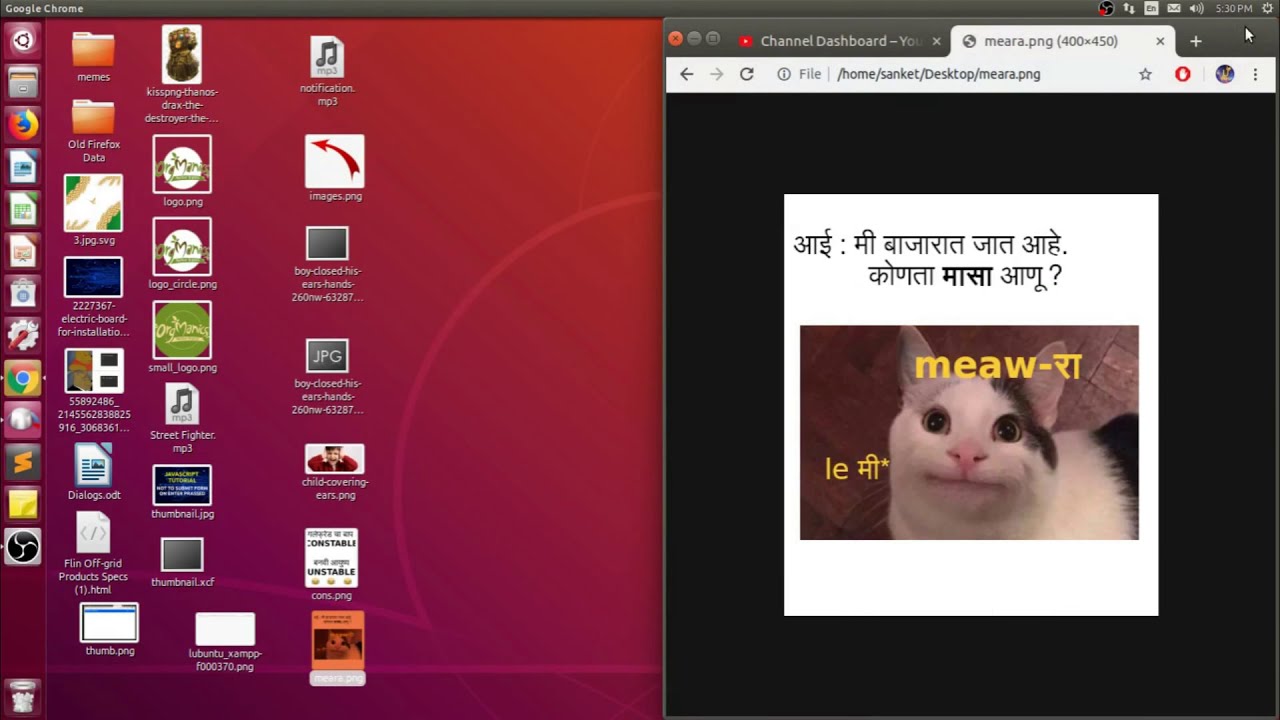This screenshot has height=720, width=1280.
Task: Open the Opera red extension icon
Action: click(x=1183, y=74)
